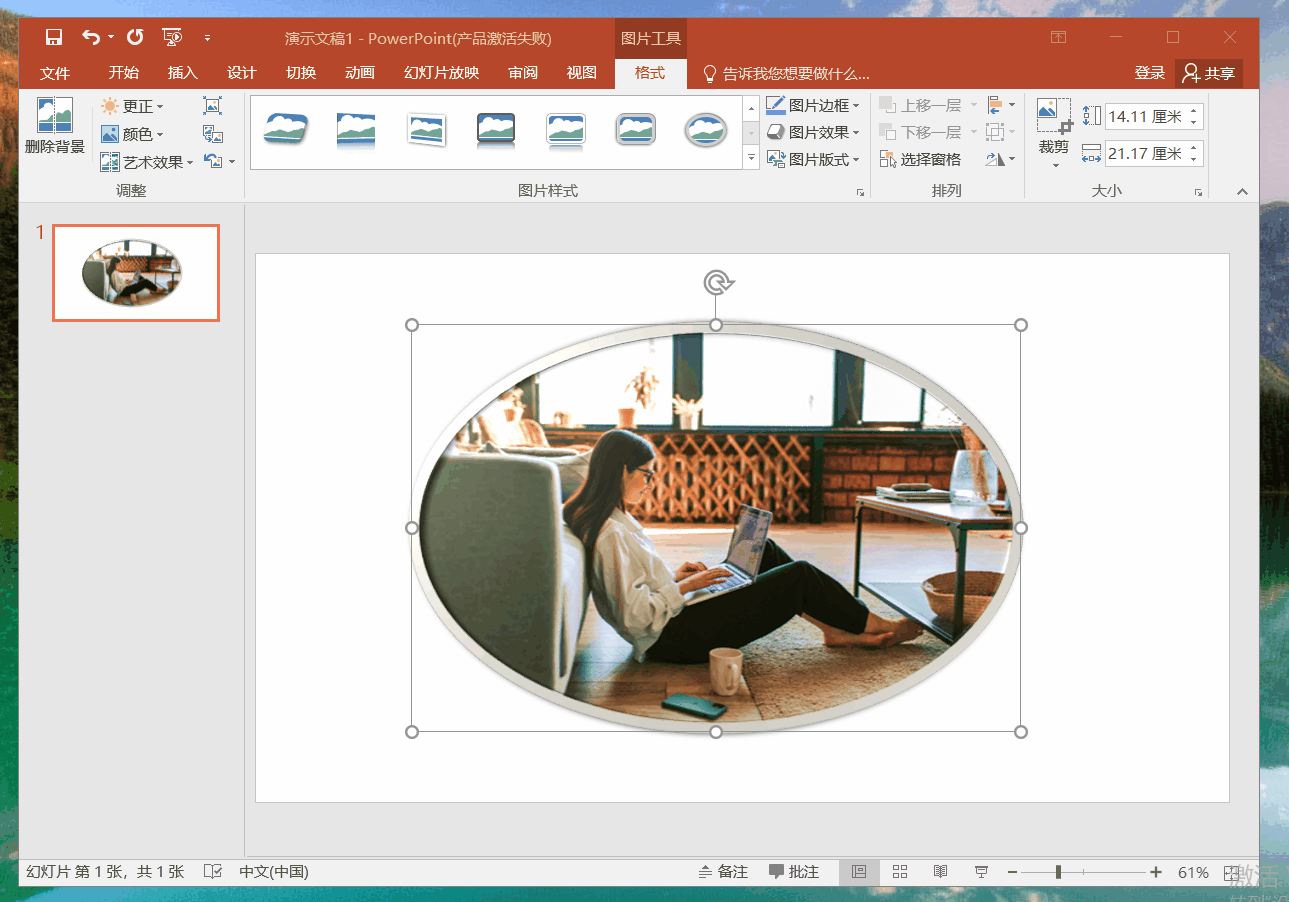
Task: Open the File (文件) menu
Action: coord(55,73)
